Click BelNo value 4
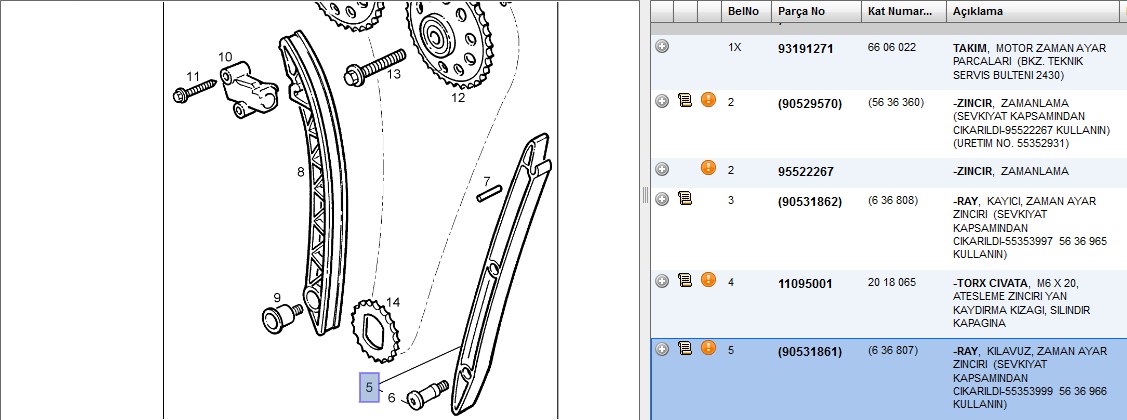 click(x=731, y=282)
